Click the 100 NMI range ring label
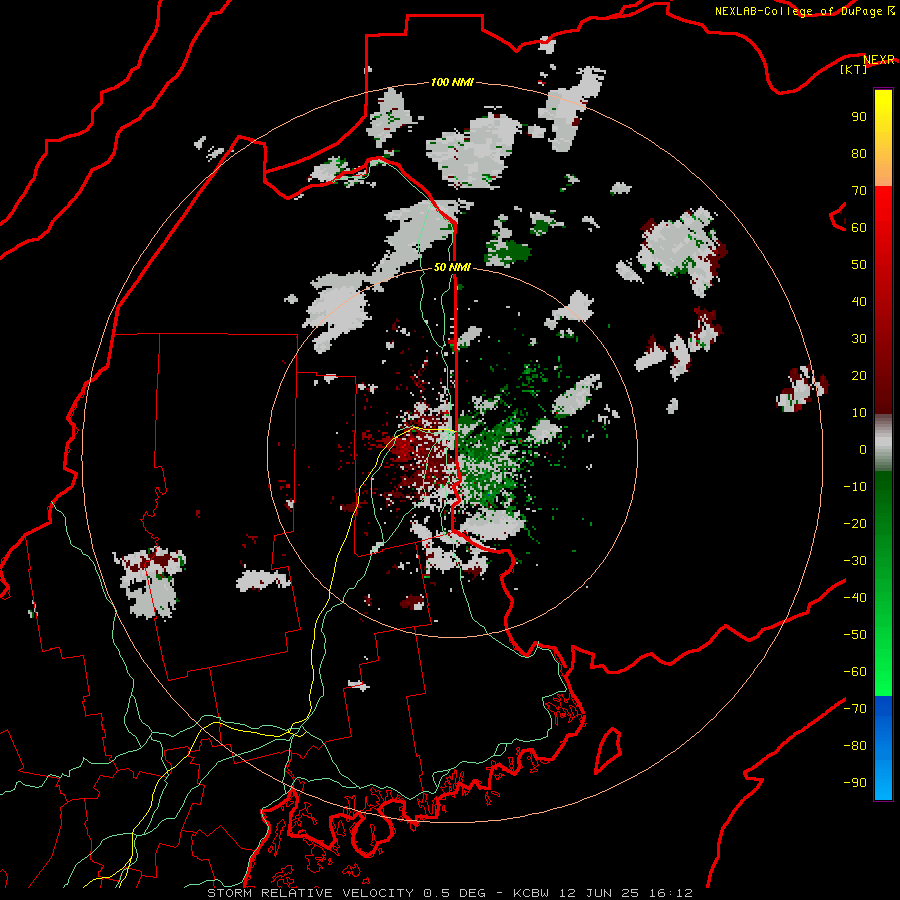Viewport: 900px width, 900px height. (452, 82)
